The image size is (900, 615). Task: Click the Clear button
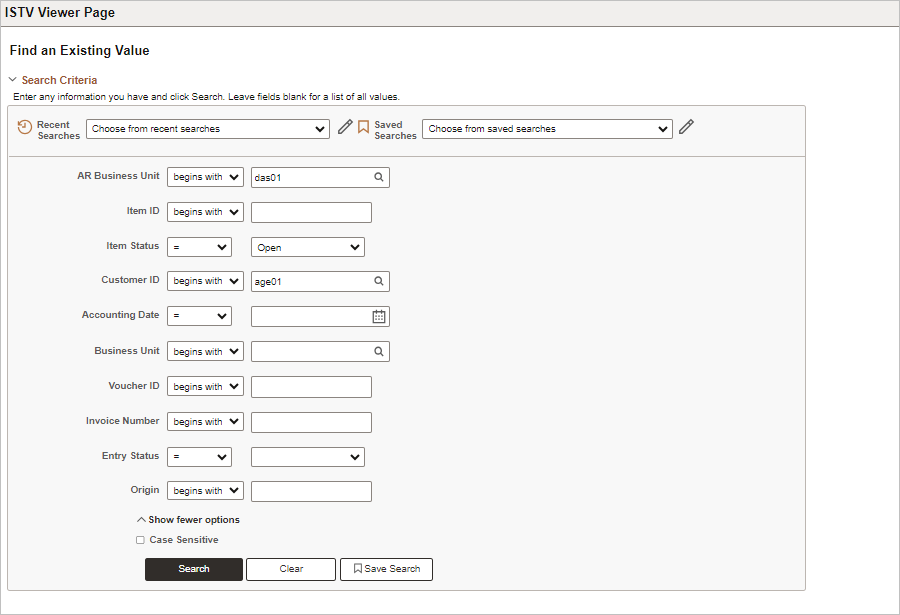click(x=291, y=569)
